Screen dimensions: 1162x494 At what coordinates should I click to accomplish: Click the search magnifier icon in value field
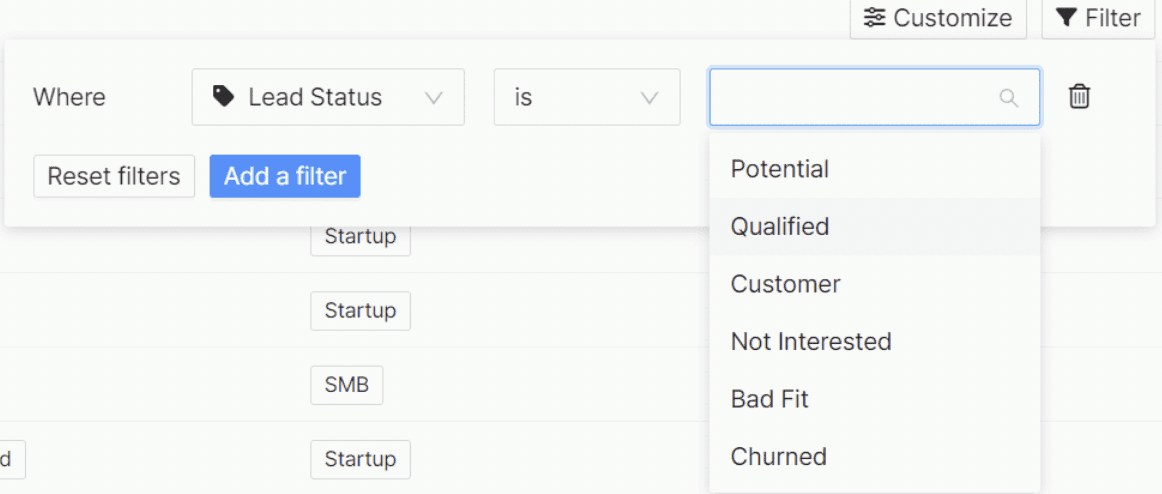coord(1008,98)
